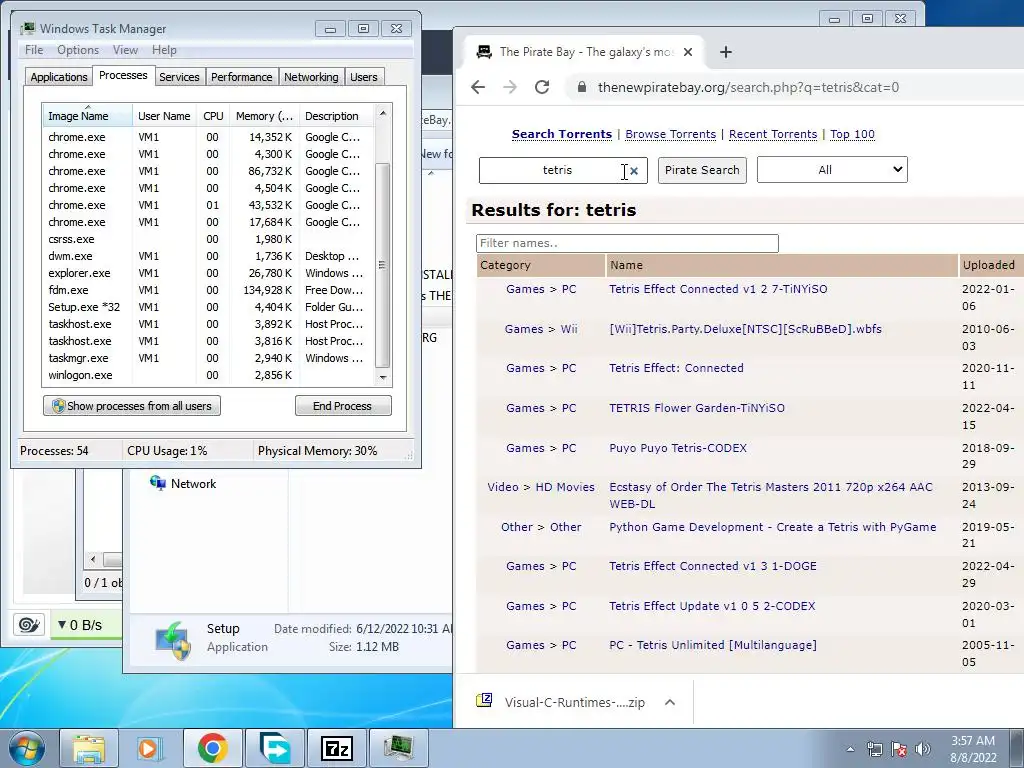
Task: Click the Chrome address bar URL
Action: [x=748, y=88]
